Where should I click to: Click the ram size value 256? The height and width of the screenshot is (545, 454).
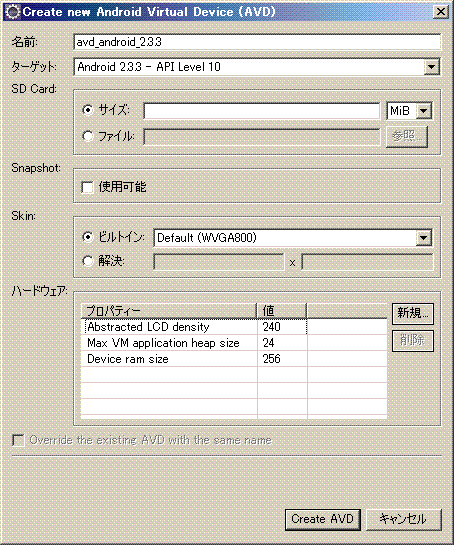click(271, 359)
